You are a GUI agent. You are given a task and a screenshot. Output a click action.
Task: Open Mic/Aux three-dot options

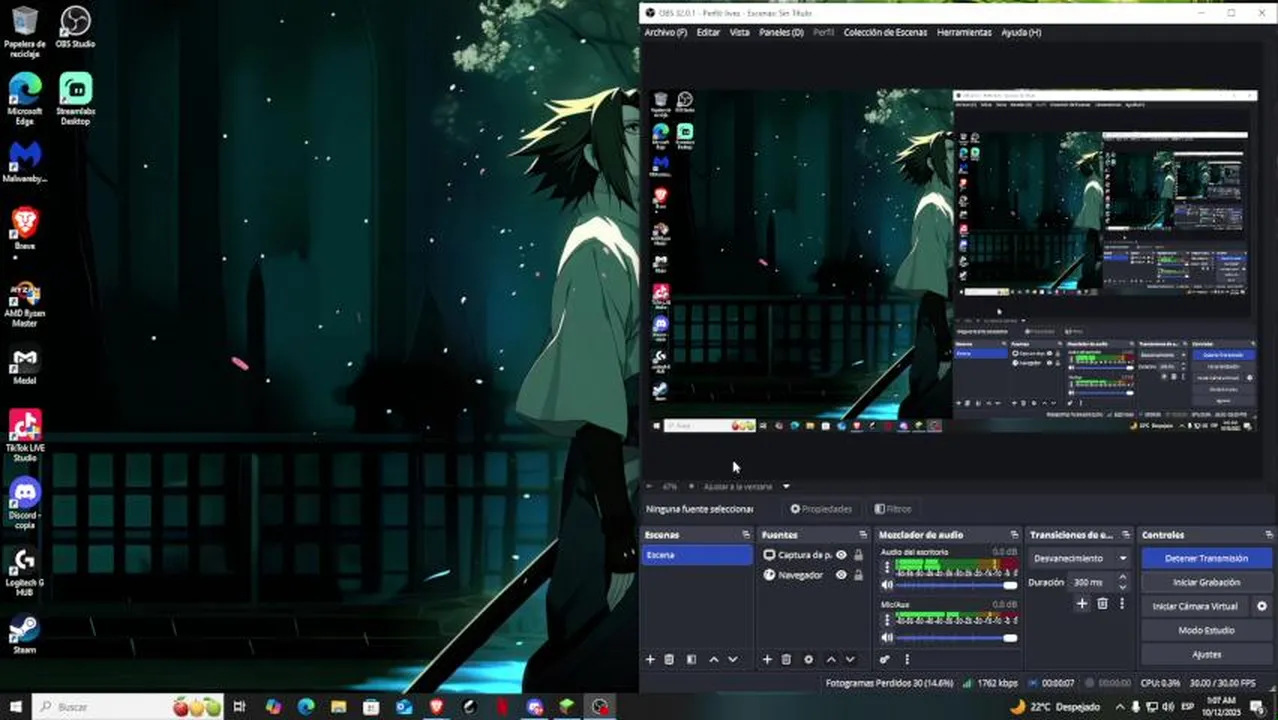pos(886,620)
